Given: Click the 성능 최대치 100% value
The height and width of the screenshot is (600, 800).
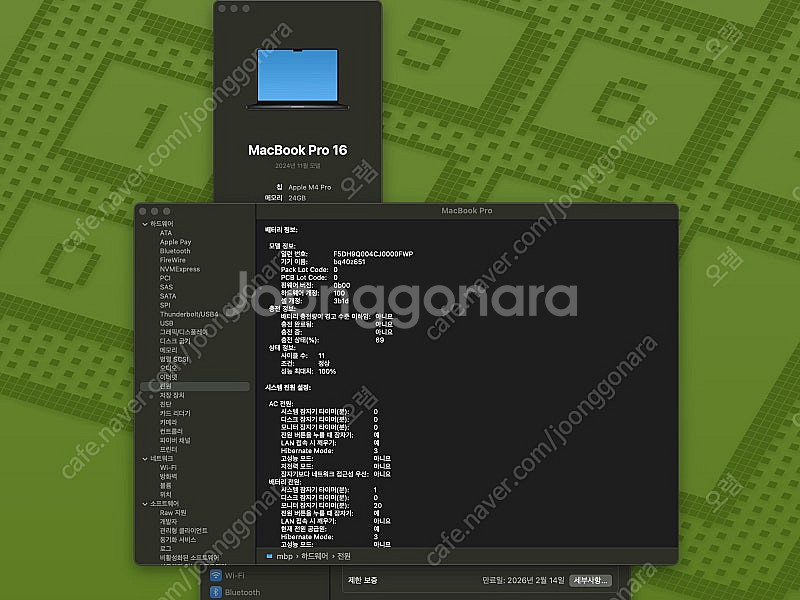Looking at the screenshot, I should click(327, 371).
